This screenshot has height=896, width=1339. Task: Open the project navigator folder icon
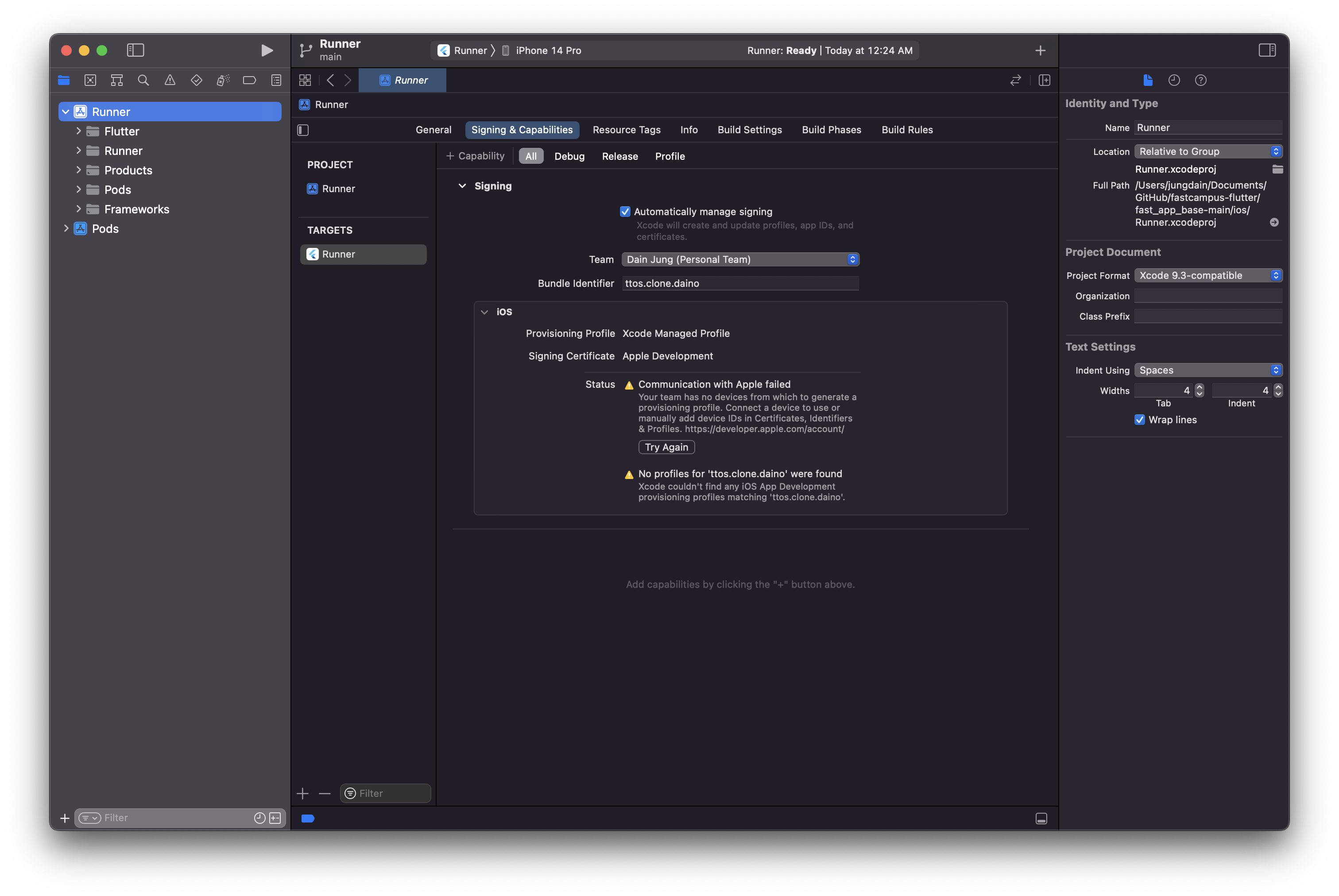coord(63,81)
